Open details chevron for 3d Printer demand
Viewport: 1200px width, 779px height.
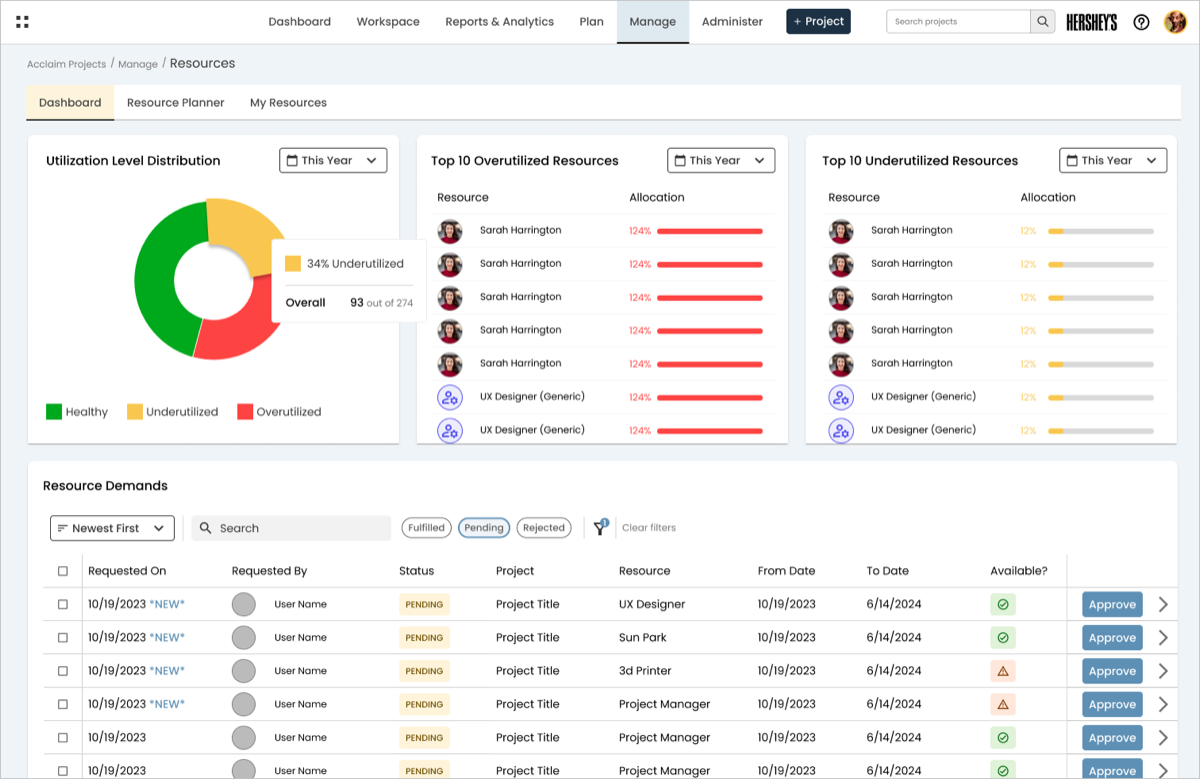1163,671
